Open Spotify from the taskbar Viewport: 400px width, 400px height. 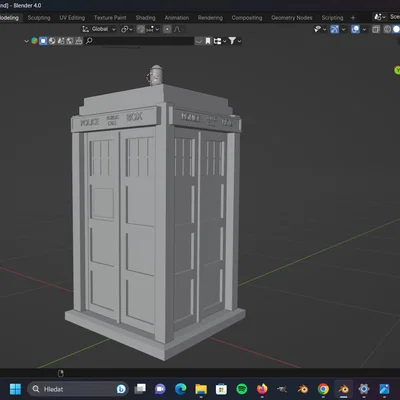[242, 389]
